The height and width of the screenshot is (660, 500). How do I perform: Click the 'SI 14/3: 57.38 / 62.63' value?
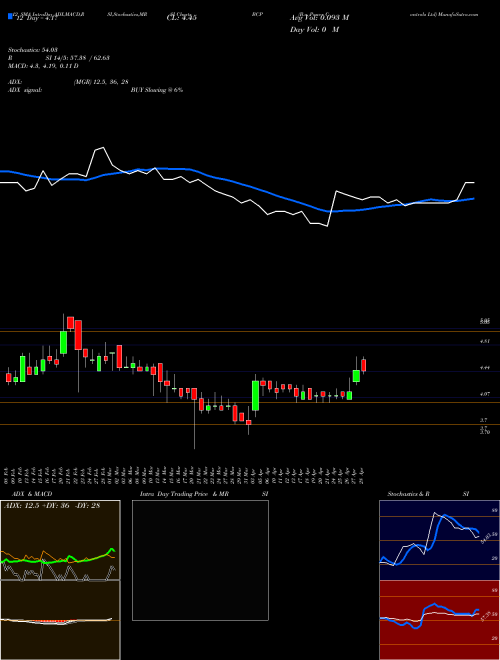coord(78,58)
